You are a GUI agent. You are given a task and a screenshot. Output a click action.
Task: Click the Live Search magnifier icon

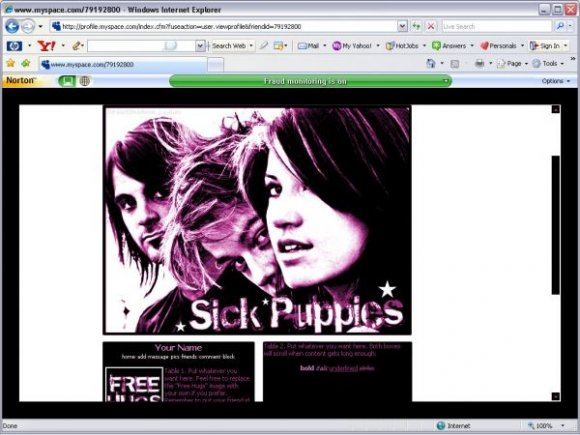(x=560, y=26)
